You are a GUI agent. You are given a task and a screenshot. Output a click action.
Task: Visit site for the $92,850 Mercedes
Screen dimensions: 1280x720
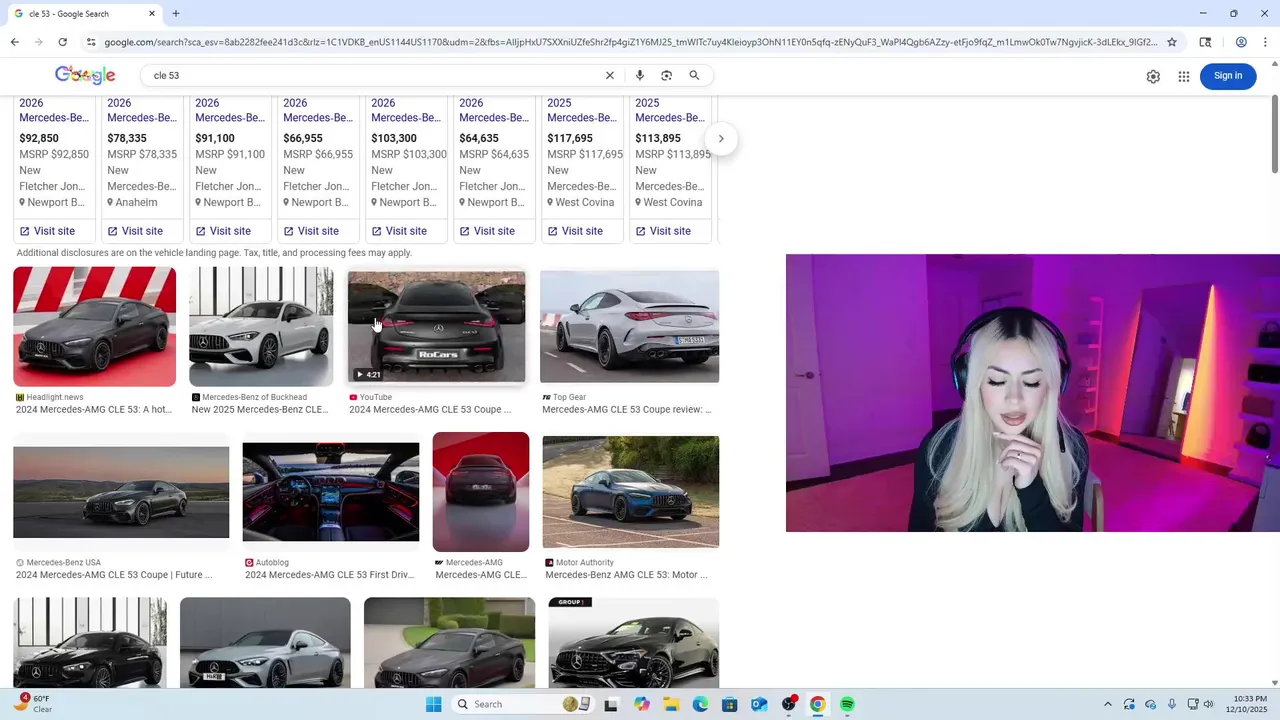47,231
